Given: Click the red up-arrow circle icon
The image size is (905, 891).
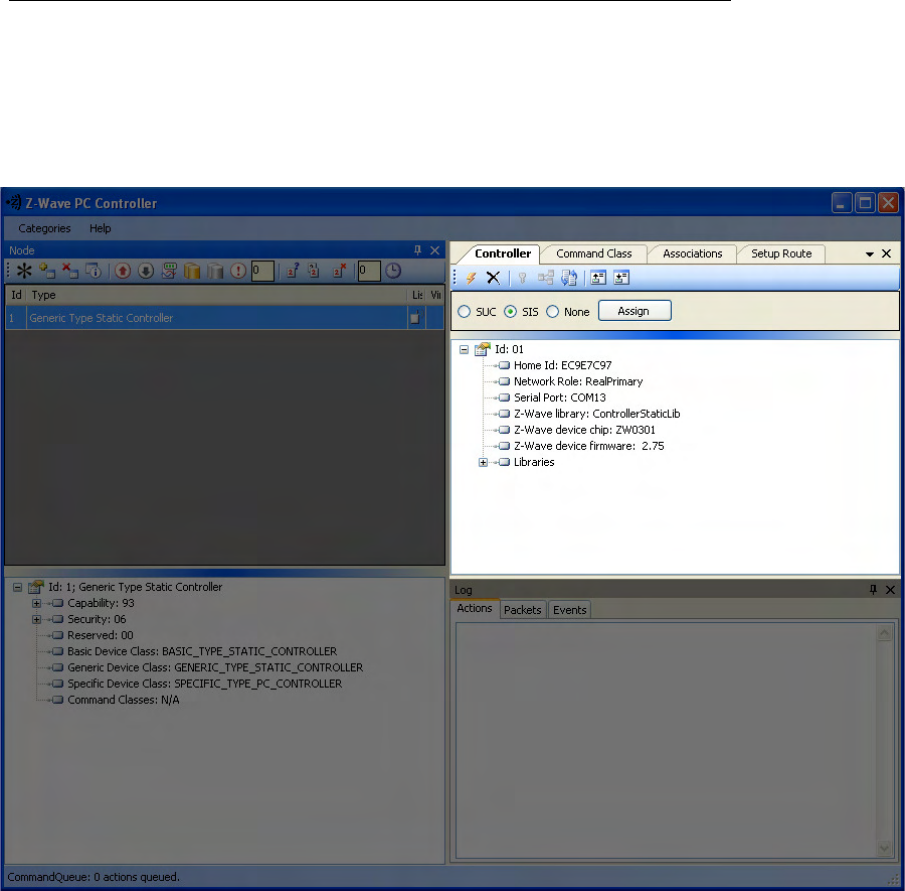Looking at the screenshot, I should coord(122,271).
